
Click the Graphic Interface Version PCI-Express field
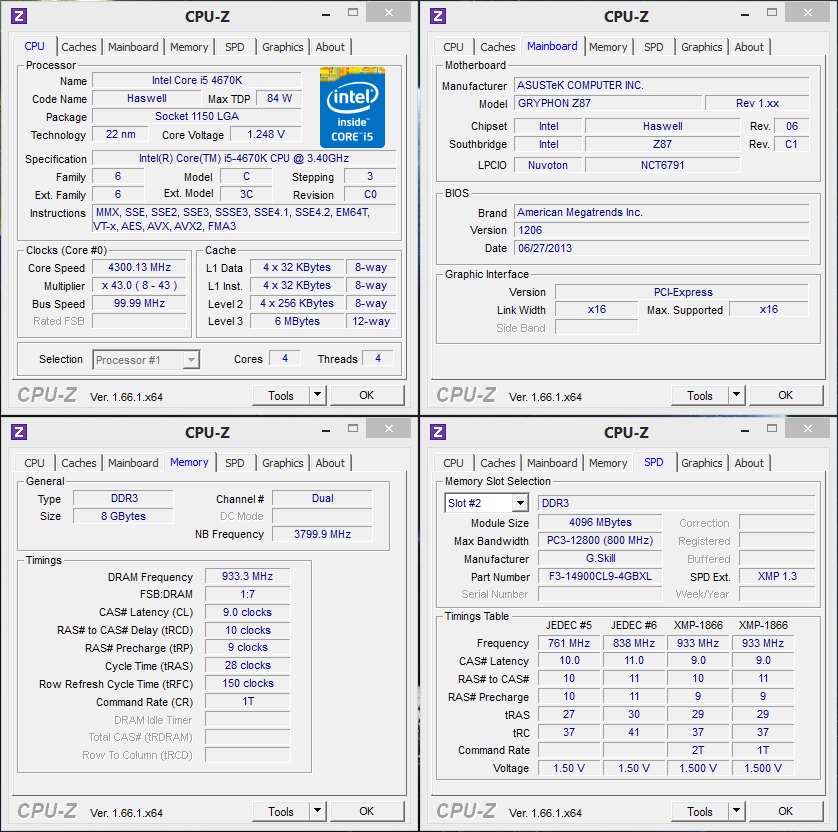point(682,292)
